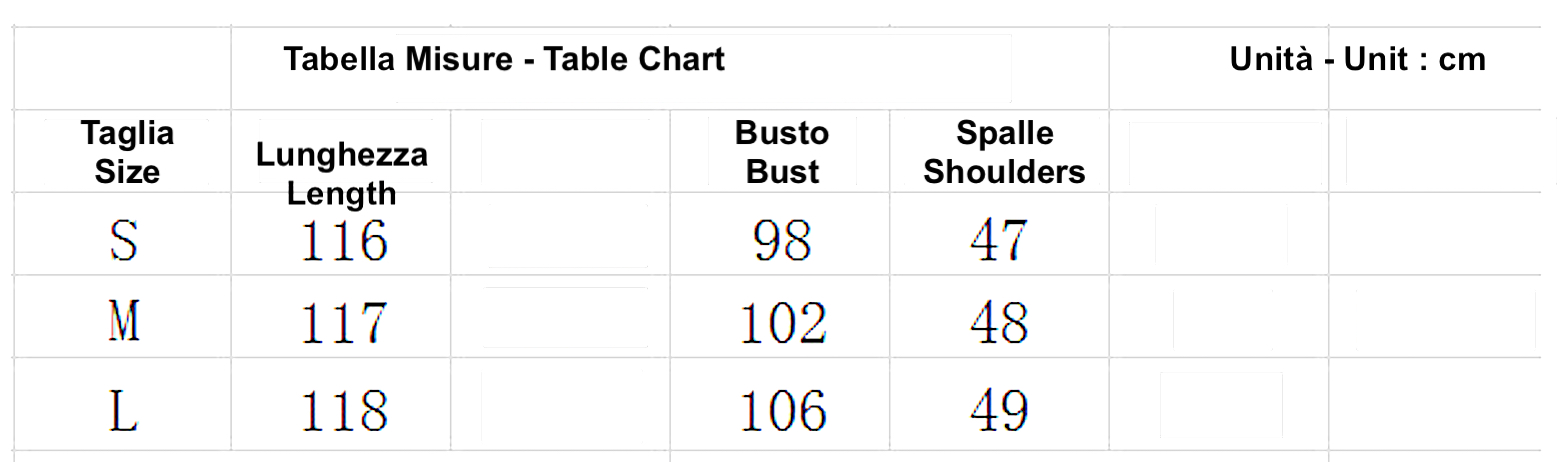Viewport: 1565px width, 462px height.
Task: Click the size S row label
Action: tap(123, 241)
